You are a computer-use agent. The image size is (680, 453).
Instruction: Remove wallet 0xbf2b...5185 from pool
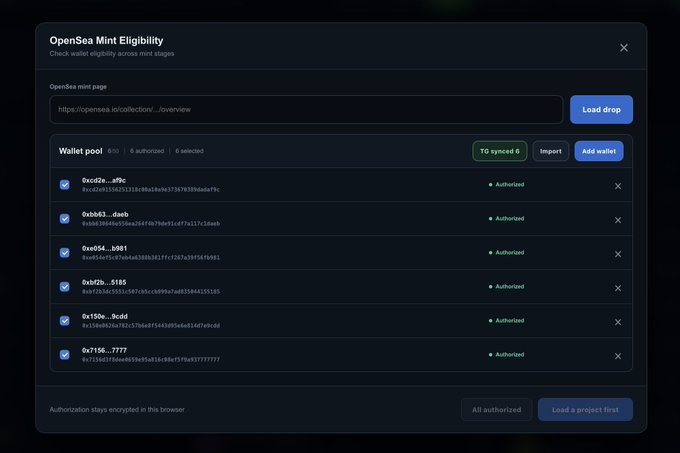click(x=618, y=288)
